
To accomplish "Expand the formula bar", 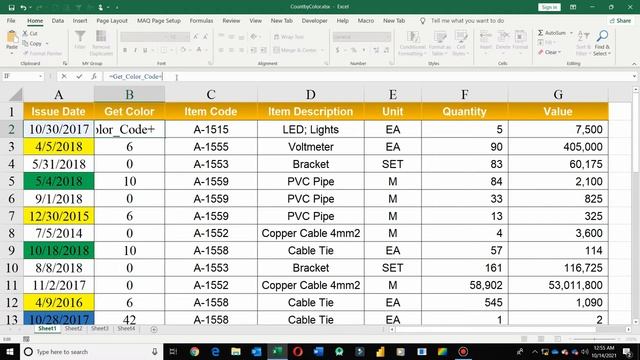I will click(634, 76).
